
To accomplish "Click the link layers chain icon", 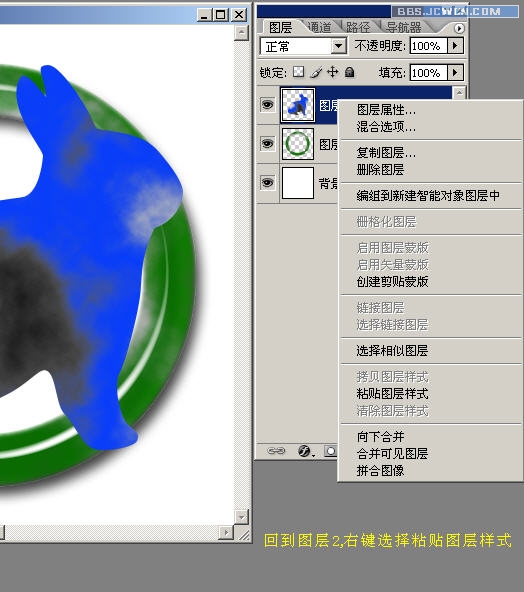I will pos(276,451).
